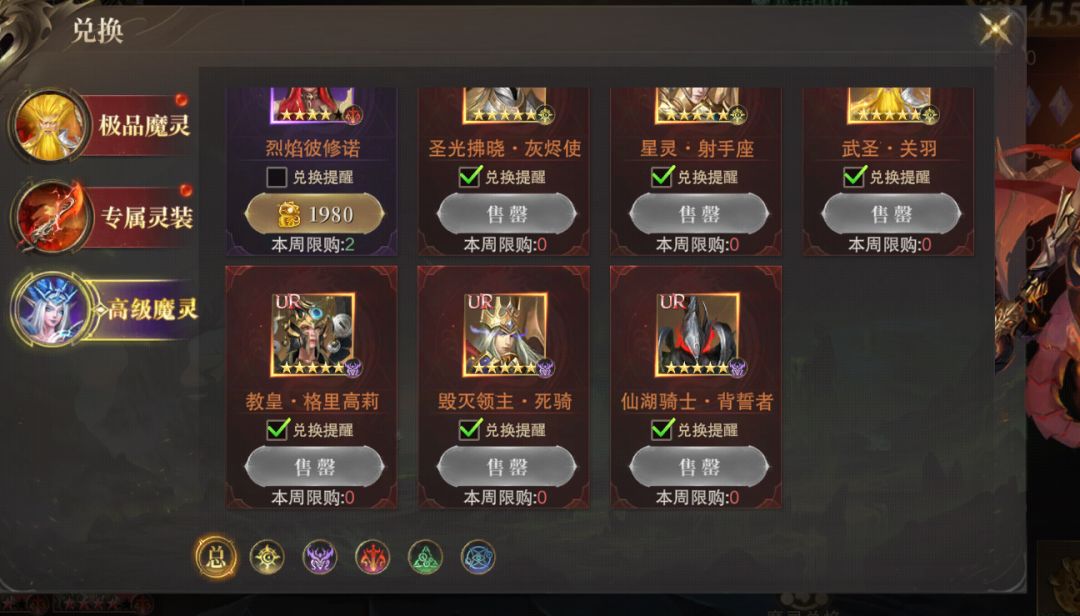The image size is (1080, 616).
Task: Open the 教皇·格里高莉 hero portrait
Action: 313,335
